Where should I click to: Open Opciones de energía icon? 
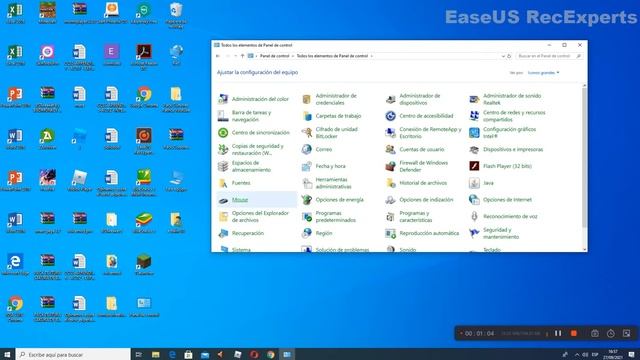307,200
